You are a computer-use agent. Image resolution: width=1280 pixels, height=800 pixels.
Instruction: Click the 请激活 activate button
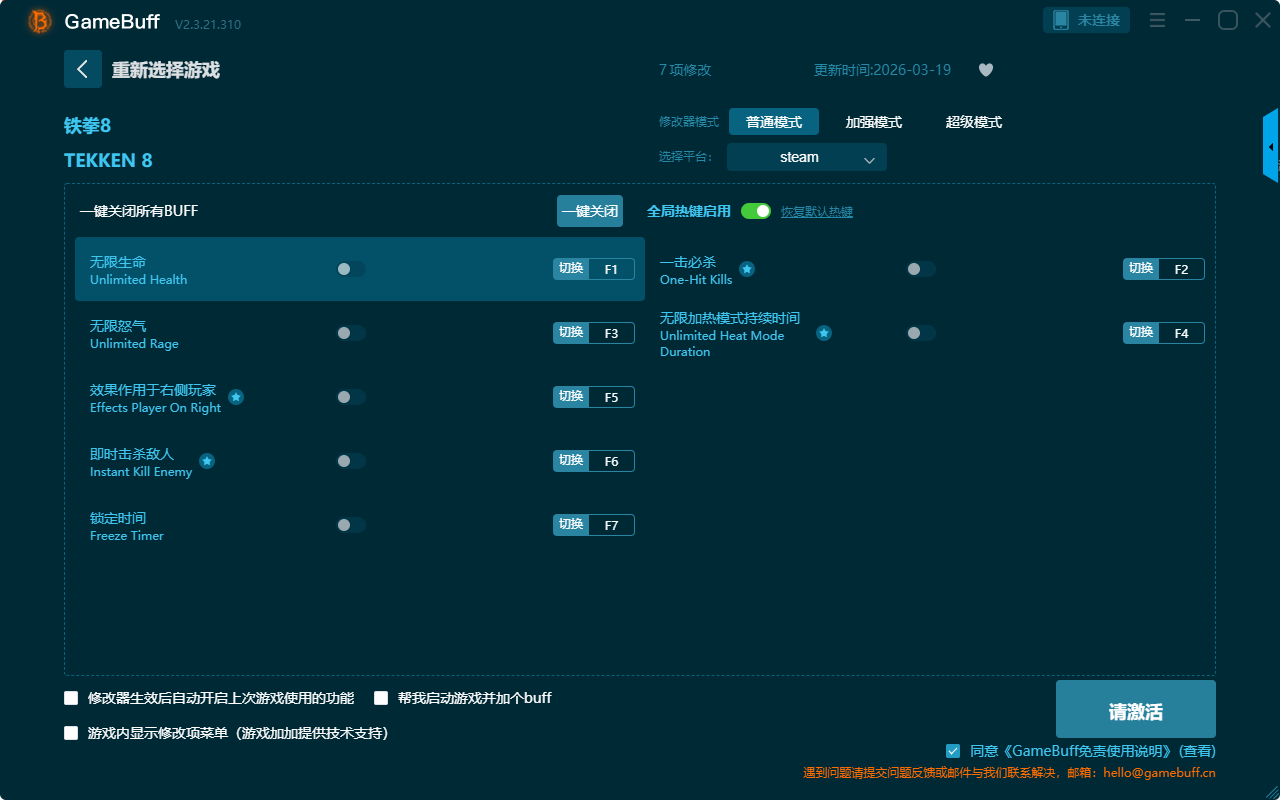(x=1135, y=709)
